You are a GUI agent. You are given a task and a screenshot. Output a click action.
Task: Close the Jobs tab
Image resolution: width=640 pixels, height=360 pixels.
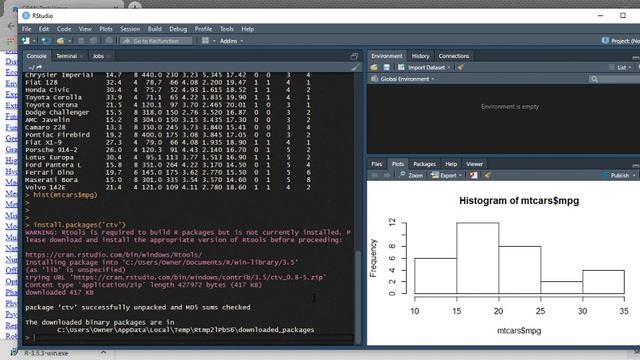(109, 56)
